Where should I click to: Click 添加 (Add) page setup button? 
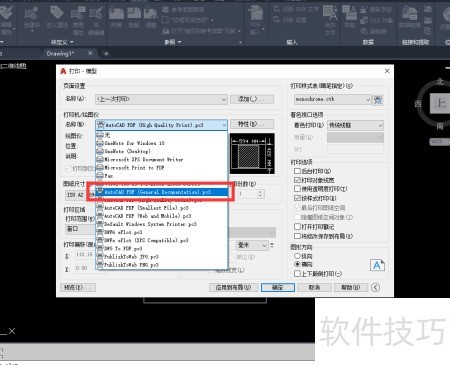point(252,99)
